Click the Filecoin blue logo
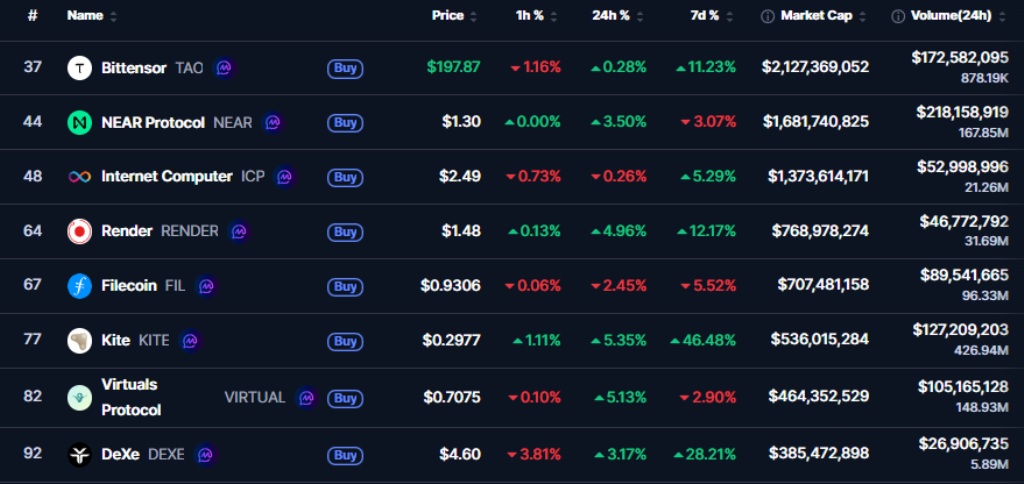The image size is (1024, 484). pos(79,286)
